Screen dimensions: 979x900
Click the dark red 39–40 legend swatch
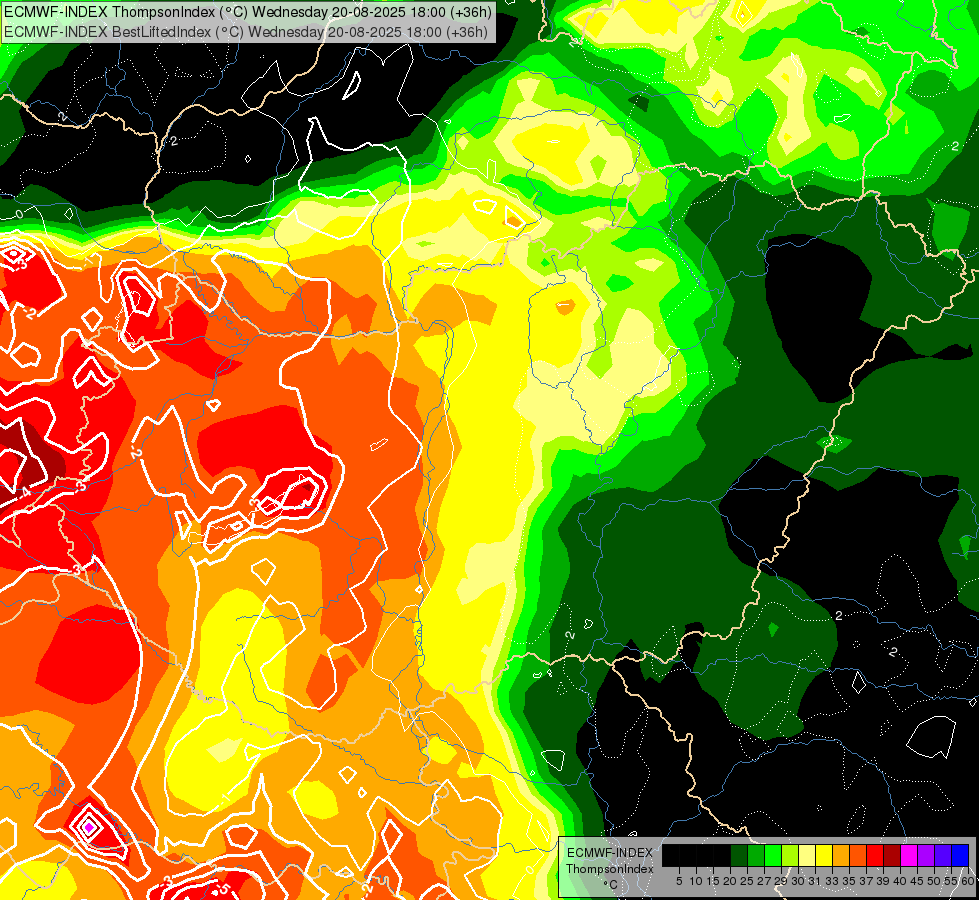(892, 856)
